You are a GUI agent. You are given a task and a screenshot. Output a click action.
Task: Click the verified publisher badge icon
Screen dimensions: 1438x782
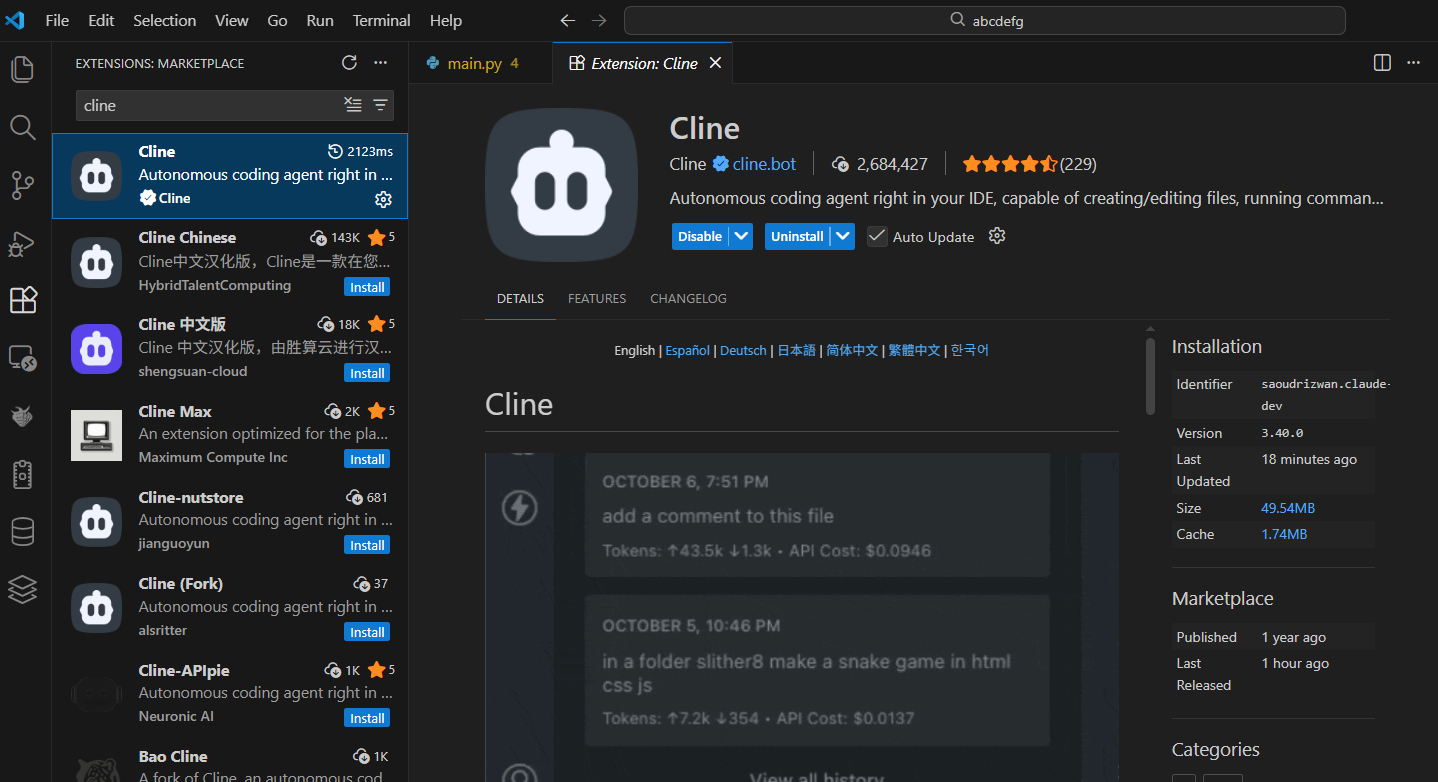click(720, 164)
